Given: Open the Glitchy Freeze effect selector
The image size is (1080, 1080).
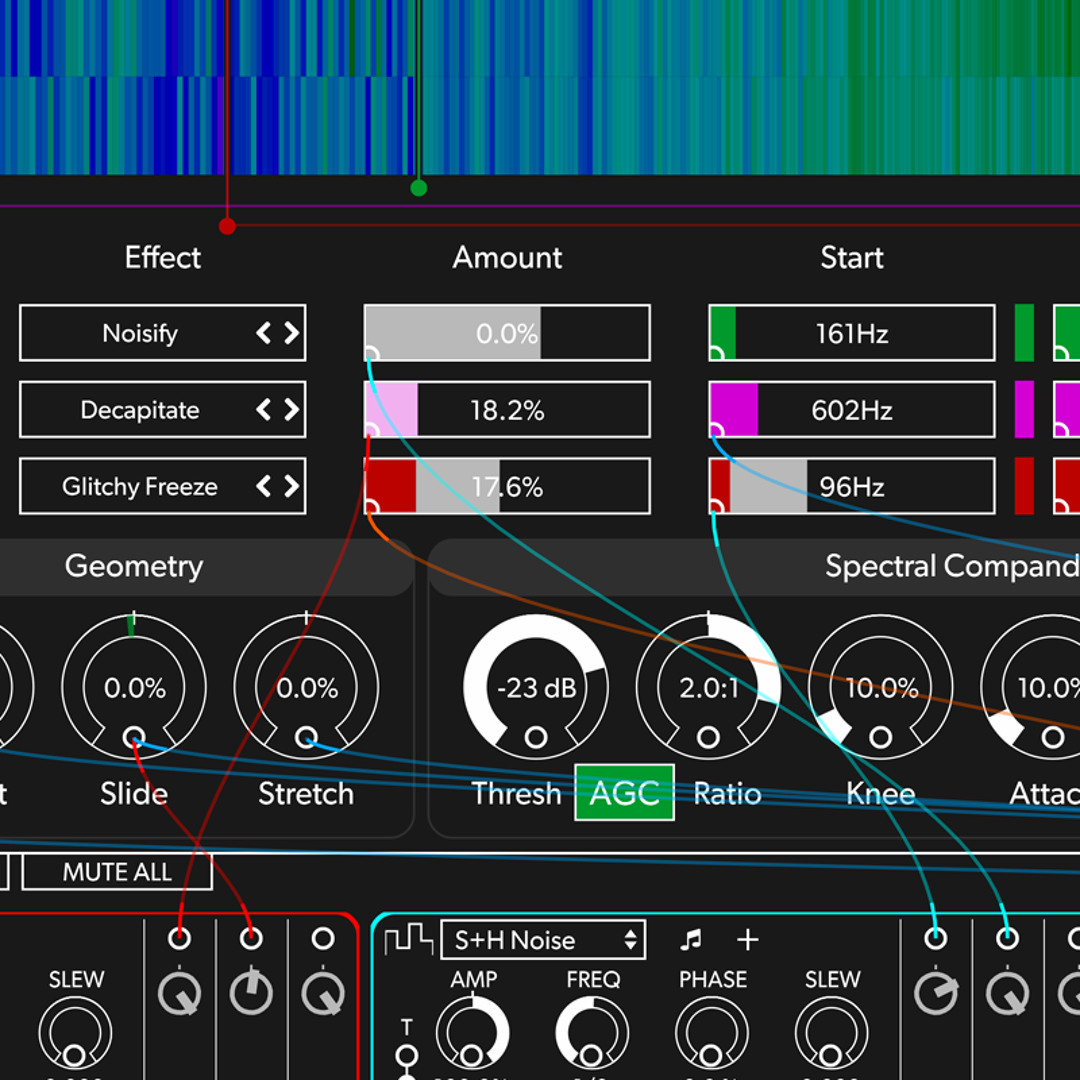Looking at the screenshot, I should 140,487.
